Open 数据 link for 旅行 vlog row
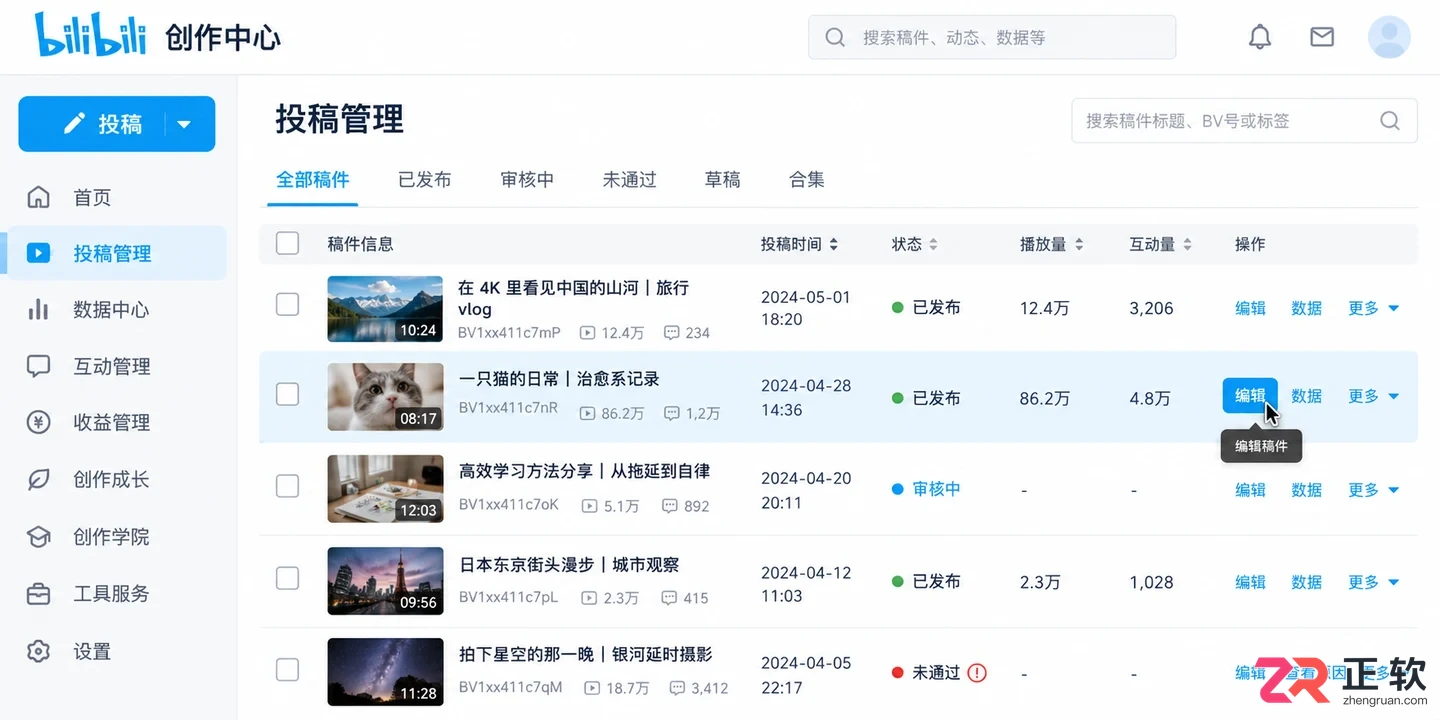Screen dimensions: 1440x720 (x=1307, y=308)
